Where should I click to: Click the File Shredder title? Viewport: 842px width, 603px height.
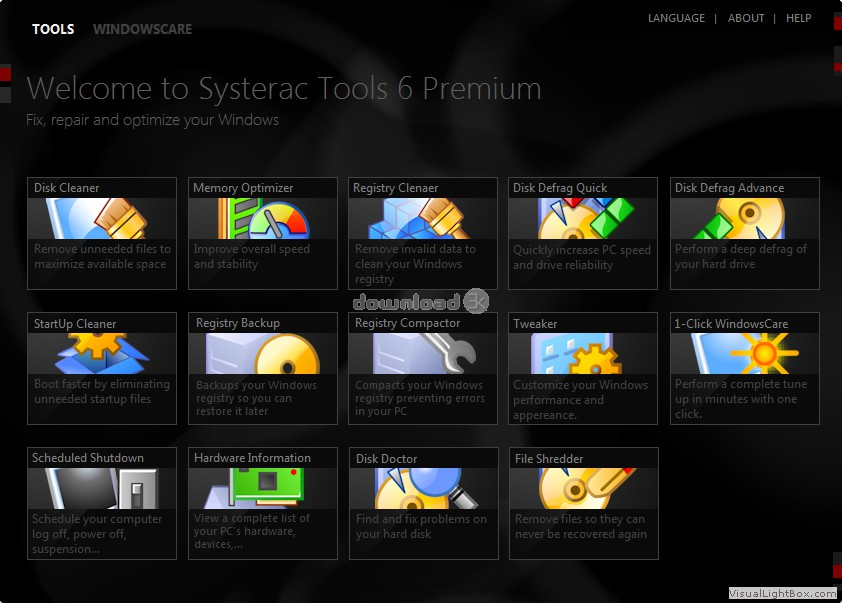(x=549, y=459)
